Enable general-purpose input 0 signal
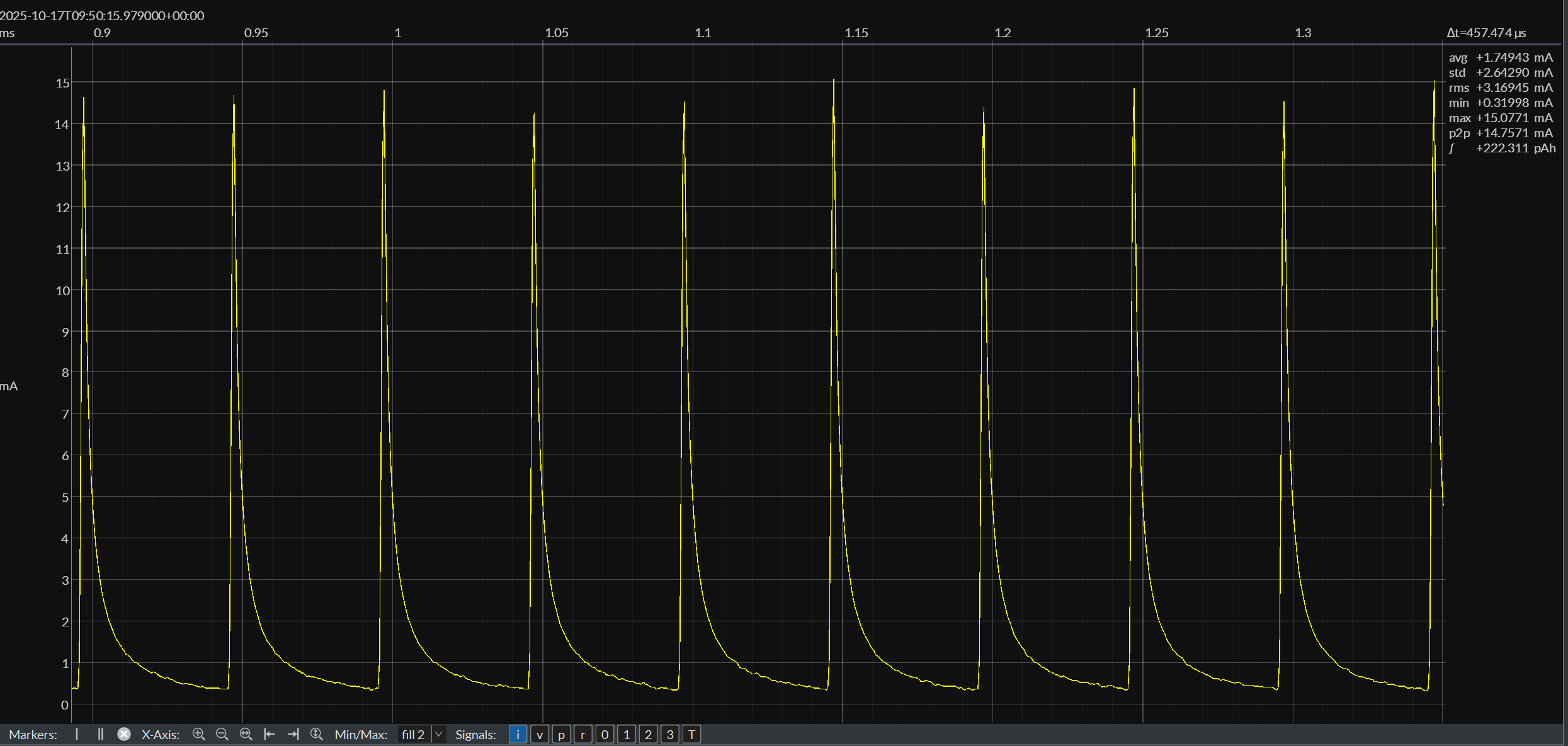 (x=605, y=735)
